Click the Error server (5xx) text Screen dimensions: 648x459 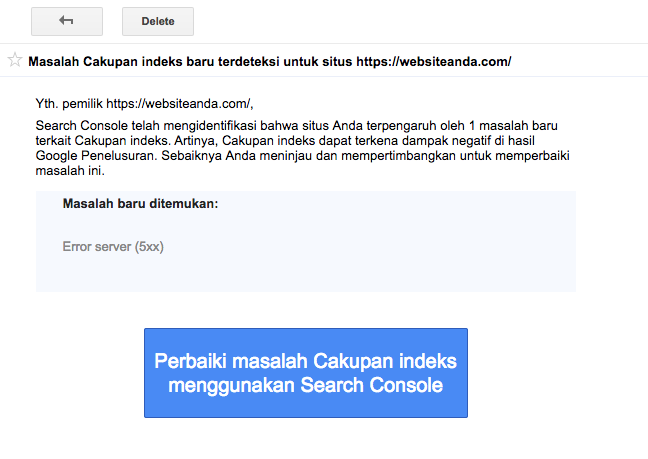[x=113, y=247]
